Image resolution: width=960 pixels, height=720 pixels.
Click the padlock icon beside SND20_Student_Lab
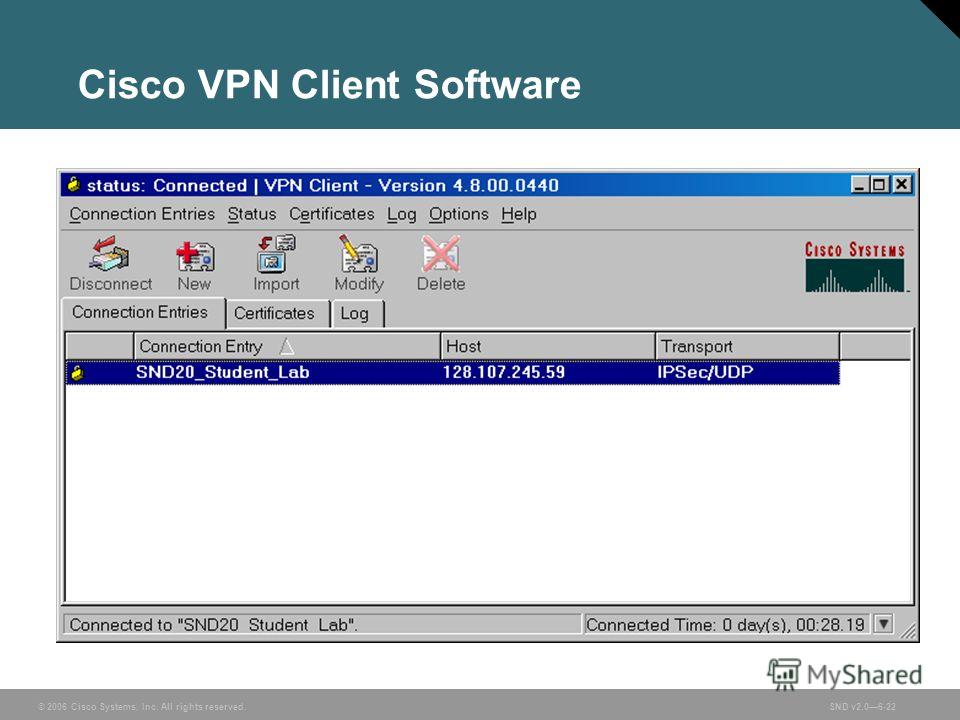(x=77, y=373)
